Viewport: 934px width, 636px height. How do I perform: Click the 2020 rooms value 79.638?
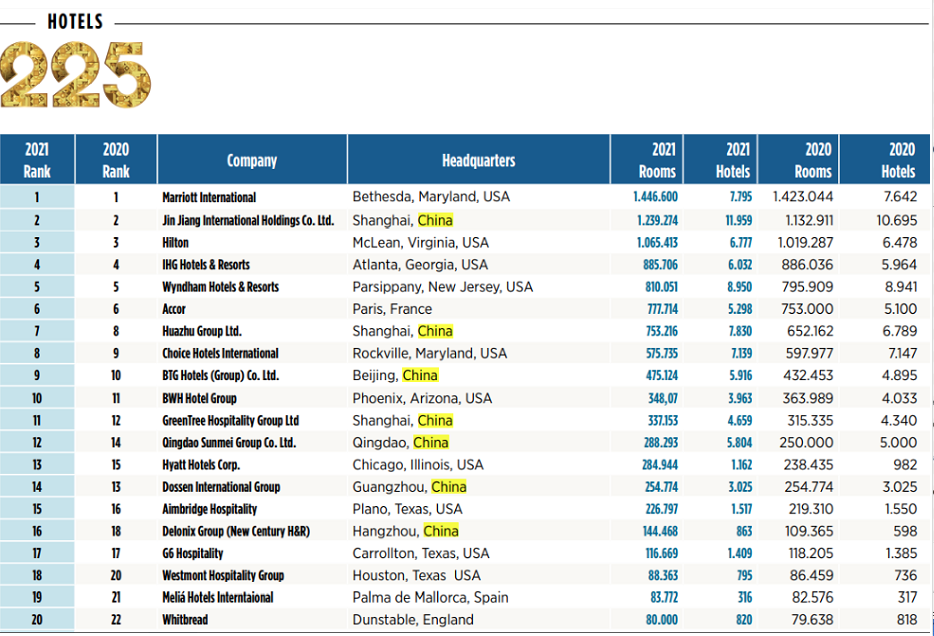(x=812, y=620)
